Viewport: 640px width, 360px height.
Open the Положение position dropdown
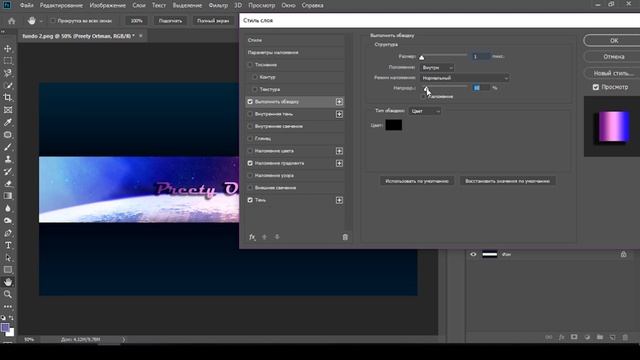pyautogui.click(x=437, y=68)
